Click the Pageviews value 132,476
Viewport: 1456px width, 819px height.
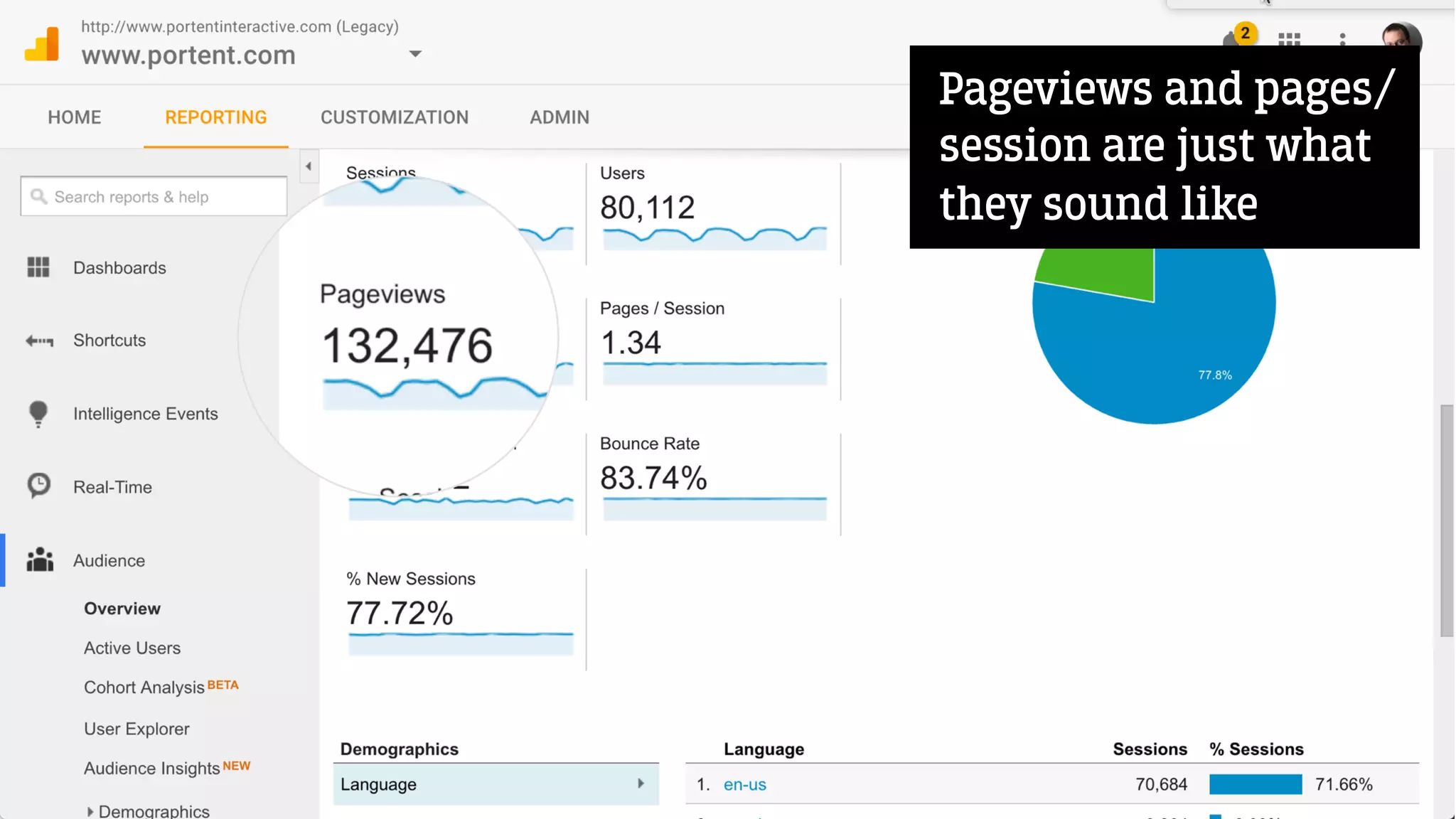coord(407,346)
